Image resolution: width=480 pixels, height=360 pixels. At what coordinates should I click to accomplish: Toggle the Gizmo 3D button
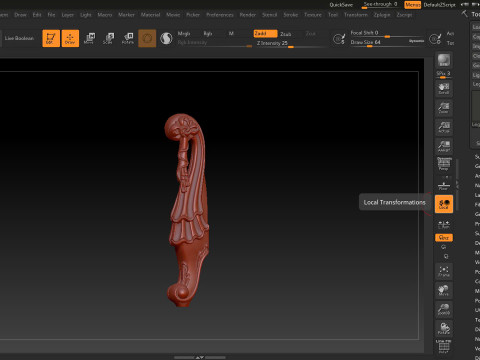pyautogui.click(x=147, y=38)
